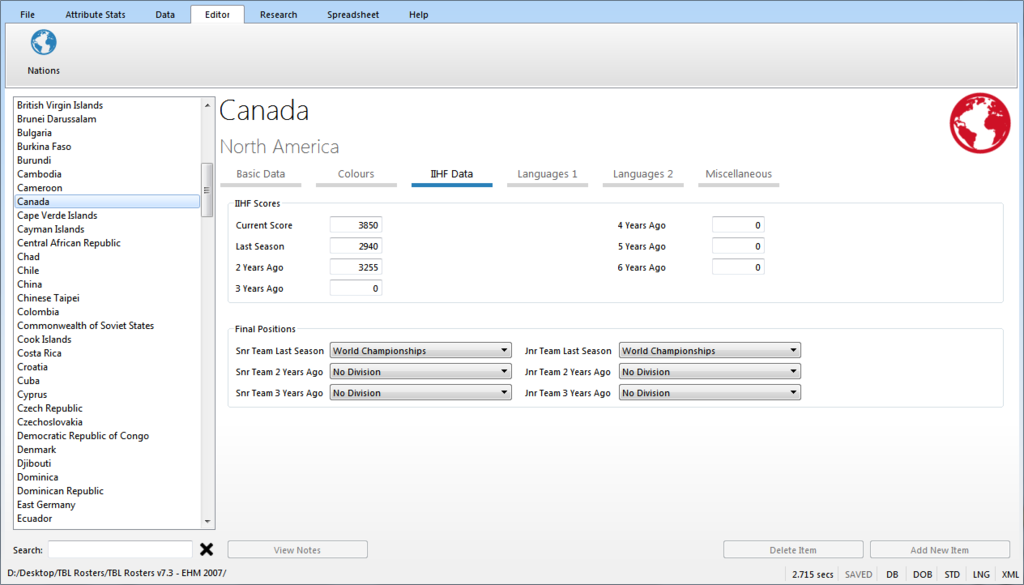The image size is (1024, 585).
Task: Expand the Snr Team 3 Years Ago dropdown
Action: click(421, 392)
